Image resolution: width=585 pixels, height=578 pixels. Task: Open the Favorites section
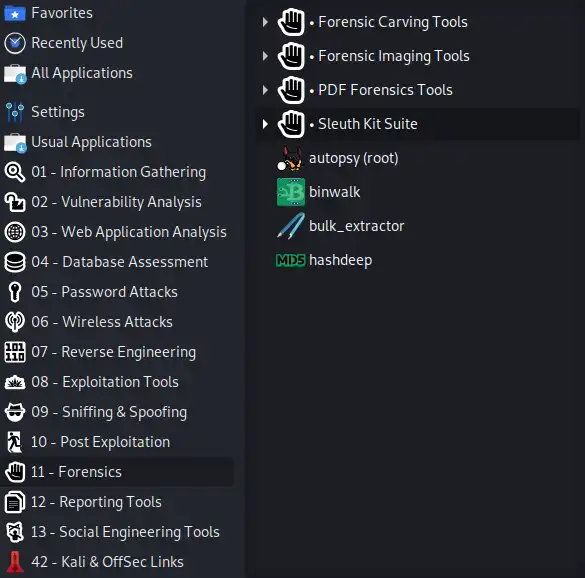117,13
